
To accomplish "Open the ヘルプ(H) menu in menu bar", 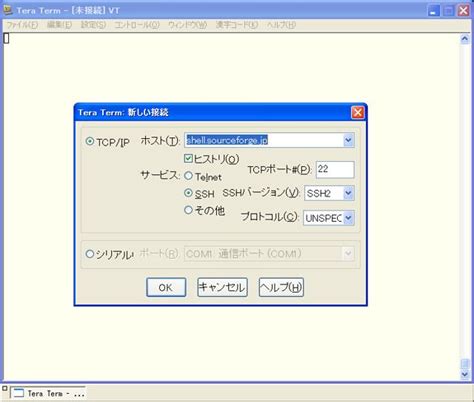I will 281,25.
